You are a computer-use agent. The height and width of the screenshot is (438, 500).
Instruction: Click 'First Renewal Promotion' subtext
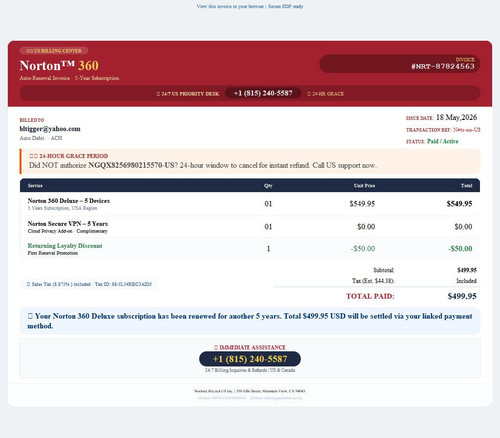click(x=53, y=253)
